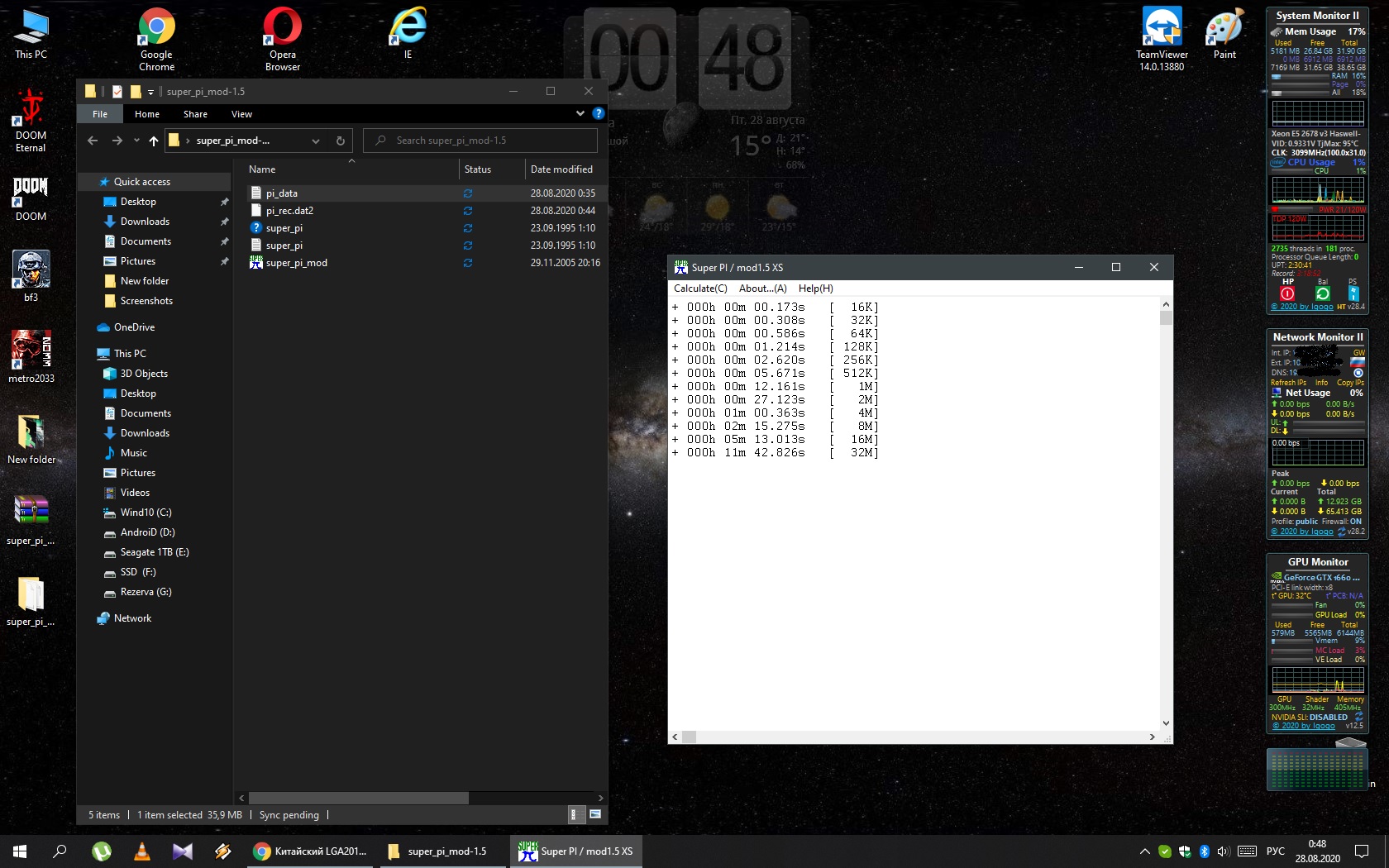This screenshot has width=1389, height=868.
Task: Launch VLC media player from taskbar
Action: click(142, 851)
